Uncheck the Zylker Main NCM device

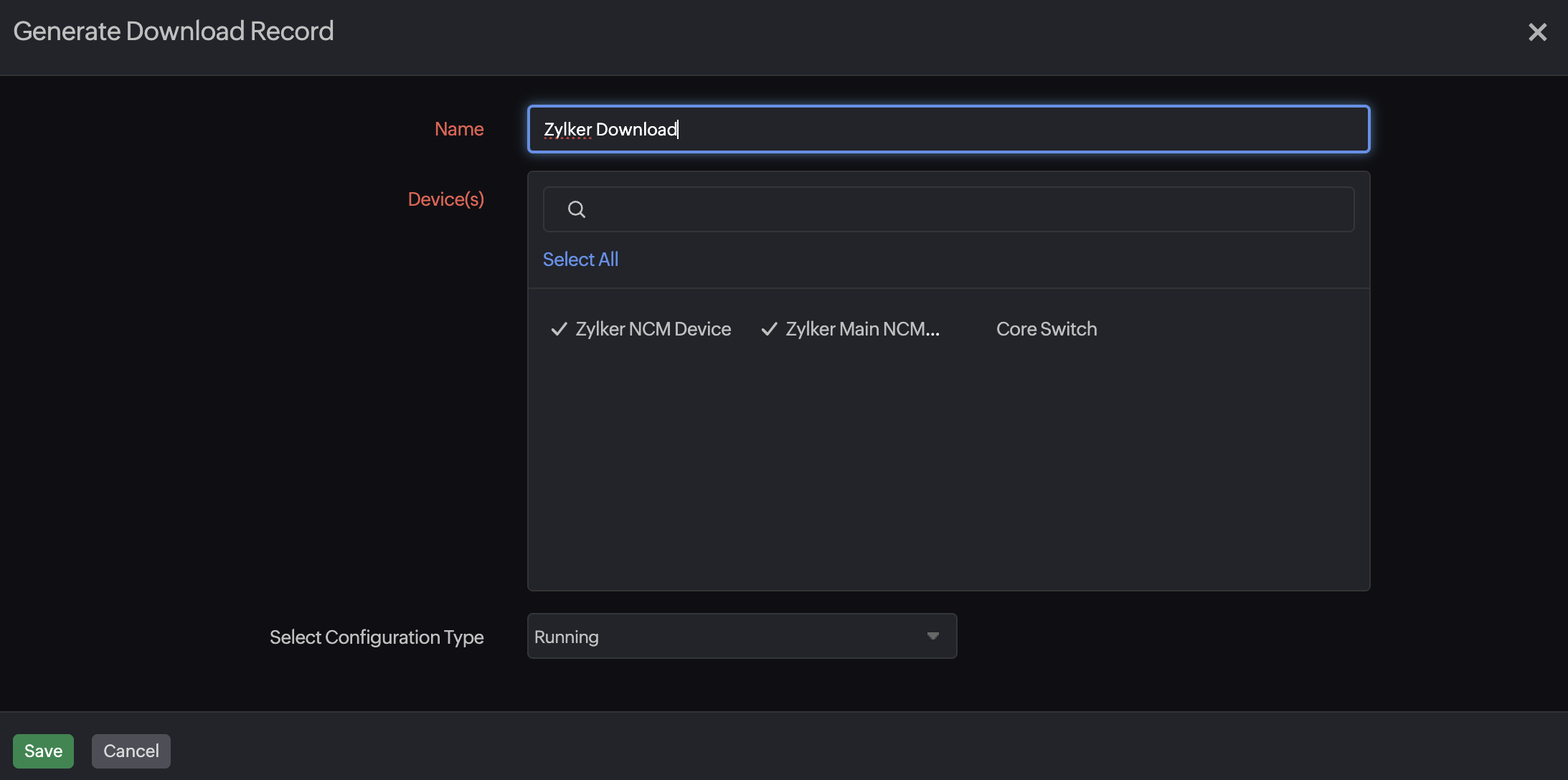pyautogui.click(x=861, y=328)
